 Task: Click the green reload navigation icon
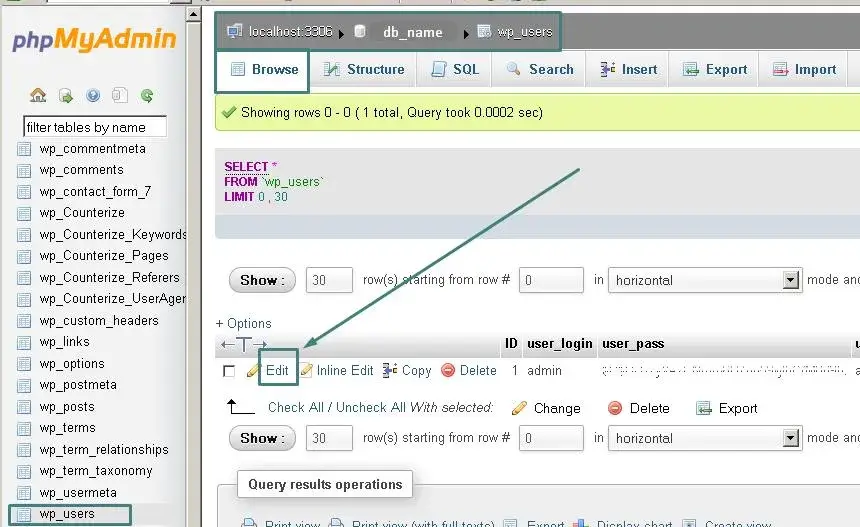(x=147, y=95)
